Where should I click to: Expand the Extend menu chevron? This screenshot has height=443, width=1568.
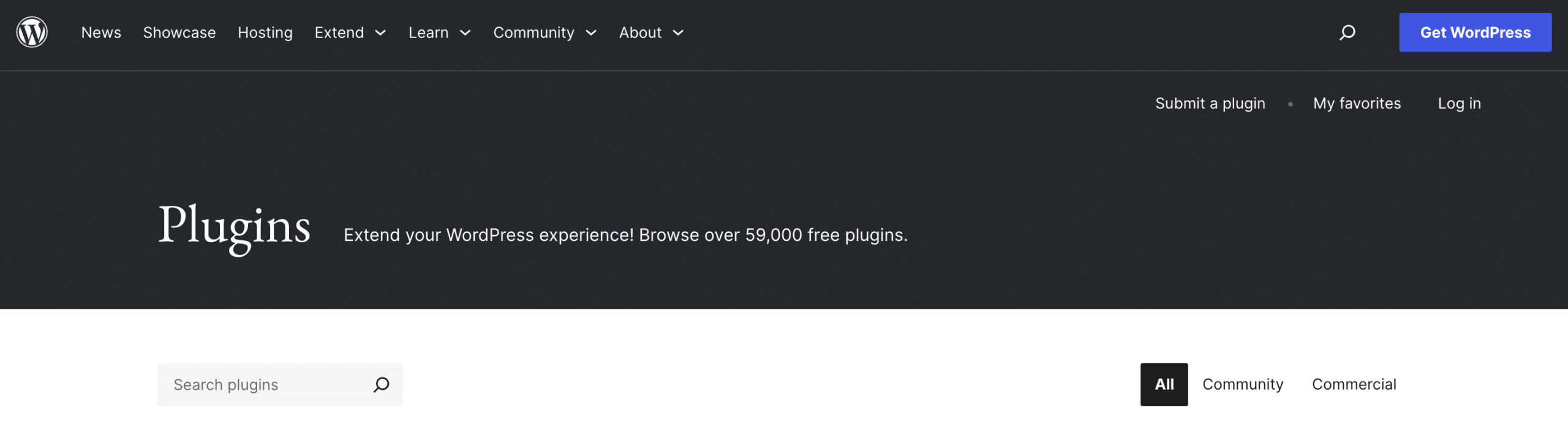point(380,33)
